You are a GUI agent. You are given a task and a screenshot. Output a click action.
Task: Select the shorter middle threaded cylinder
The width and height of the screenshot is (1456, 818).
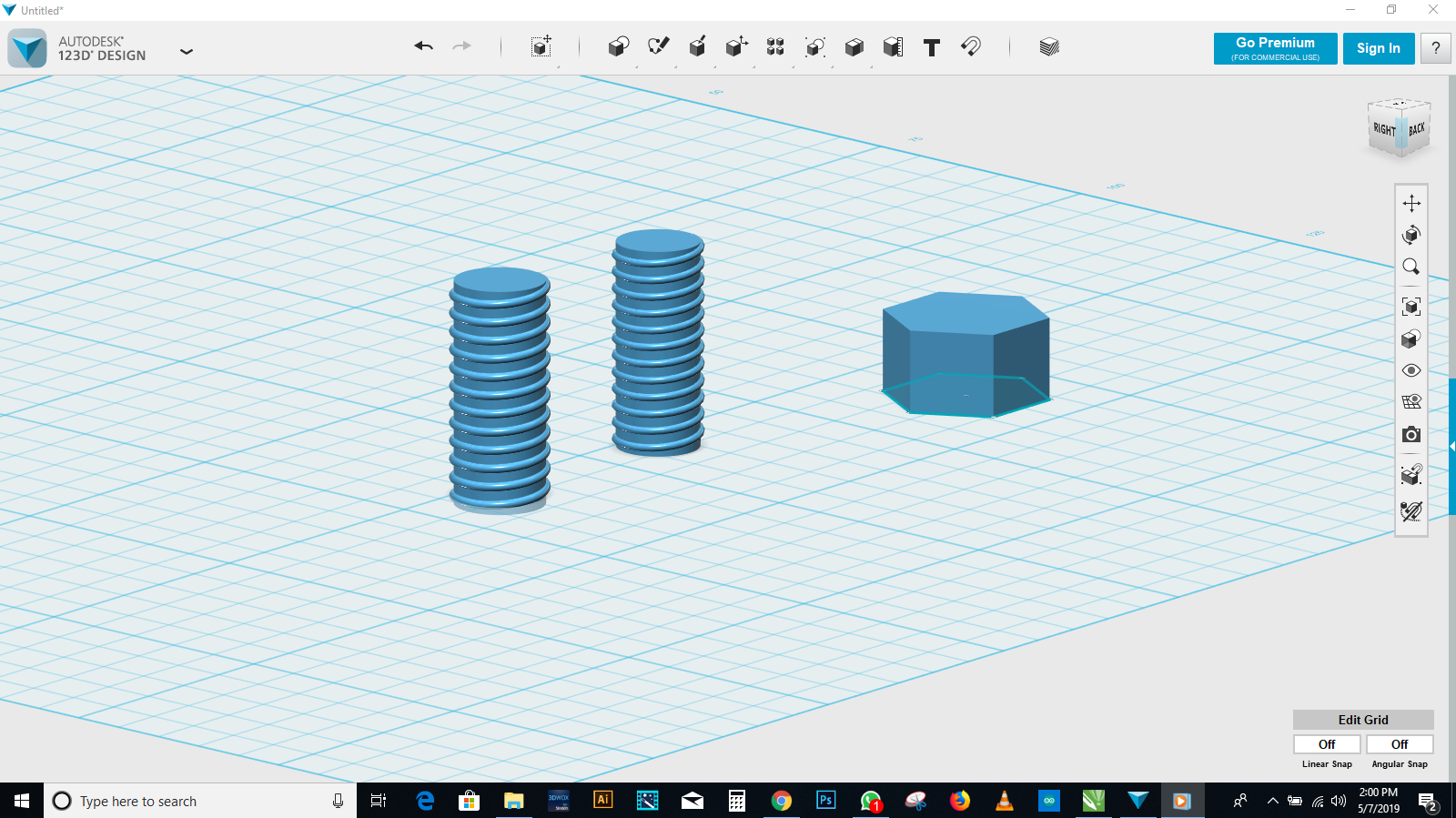(x=658, y=342)
